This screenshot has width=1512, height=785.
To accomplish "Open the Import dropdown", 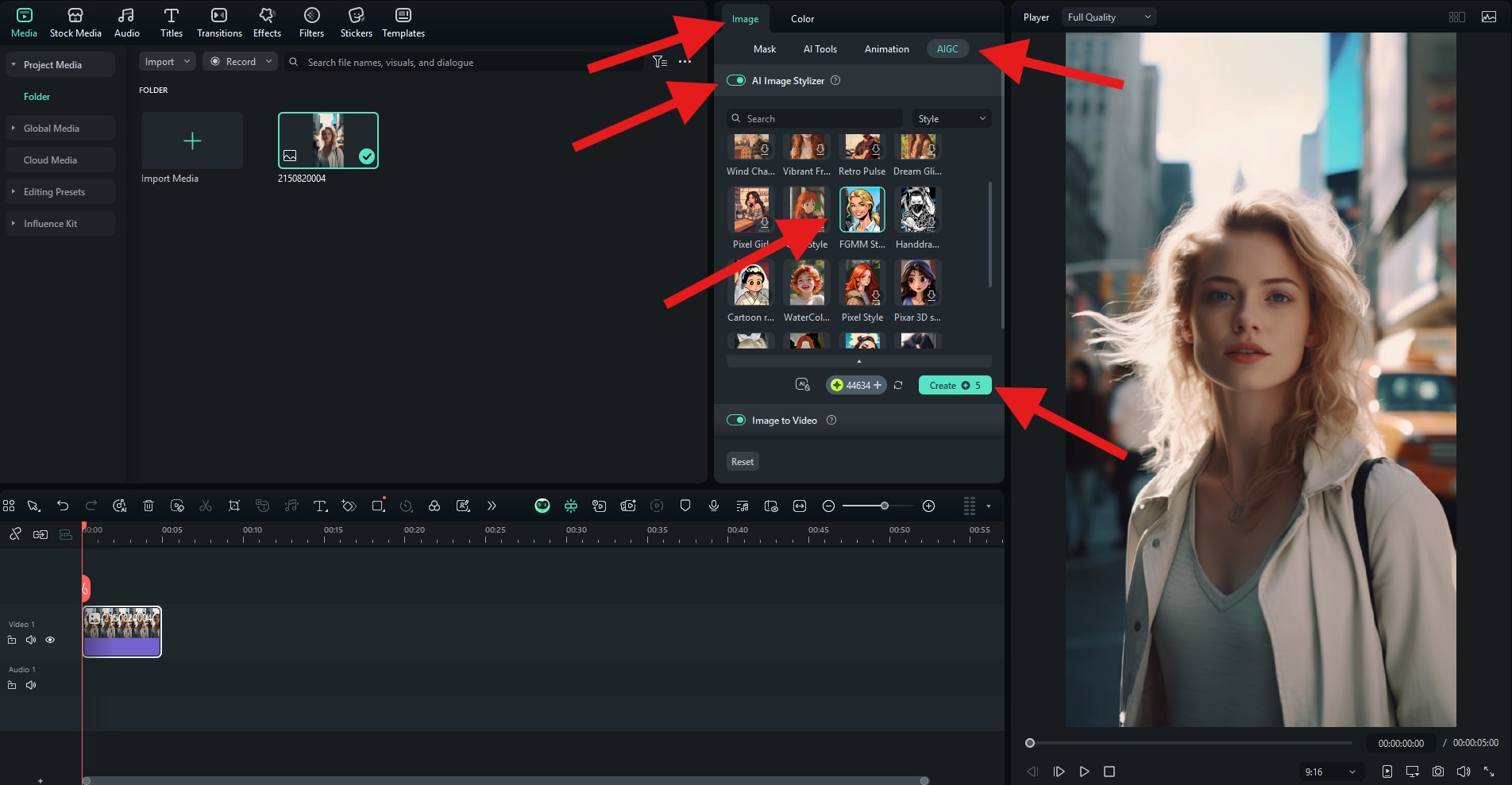I will click(x=168, y=61).
